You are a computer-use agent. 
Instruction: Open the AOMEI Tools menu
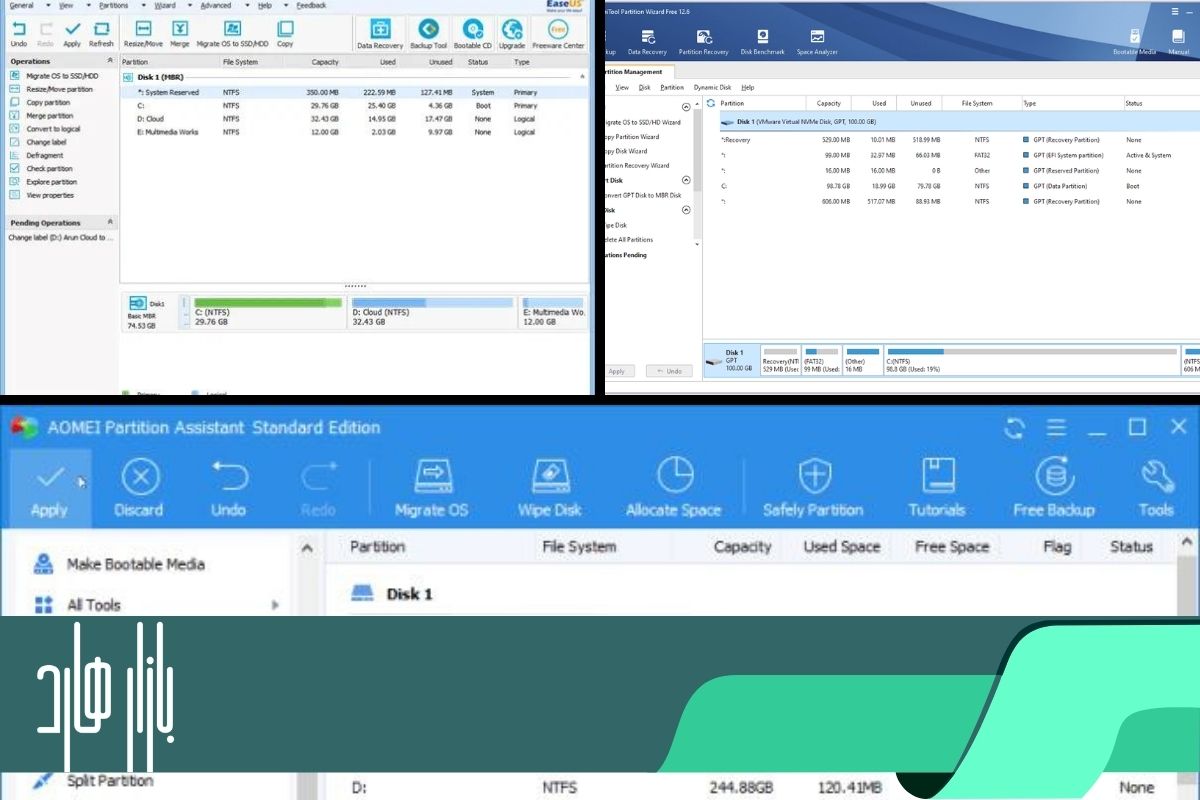pyautogui.click(x=1156, y=489)
